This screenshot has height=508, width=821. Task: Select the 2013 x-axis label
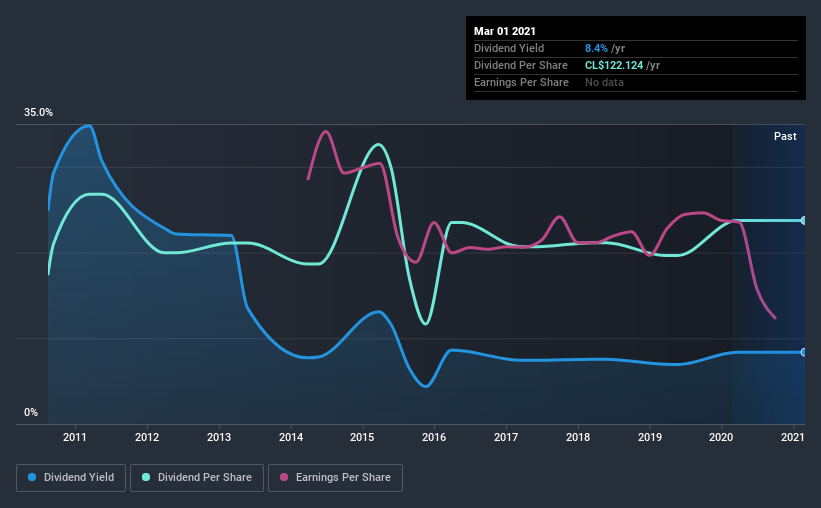pos(219,437)
